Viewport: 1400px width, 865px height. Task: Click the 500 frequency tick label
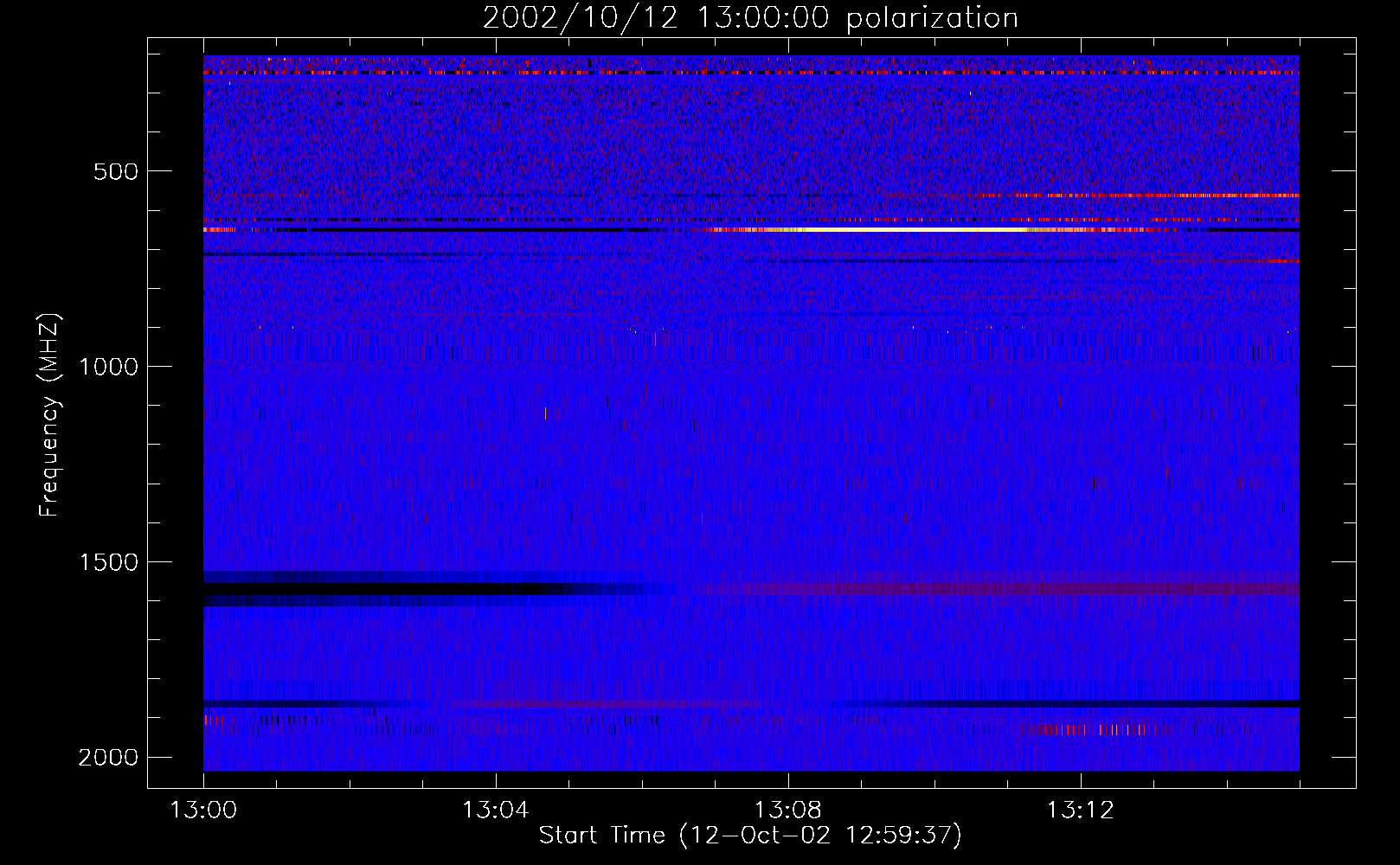[116, 171]
